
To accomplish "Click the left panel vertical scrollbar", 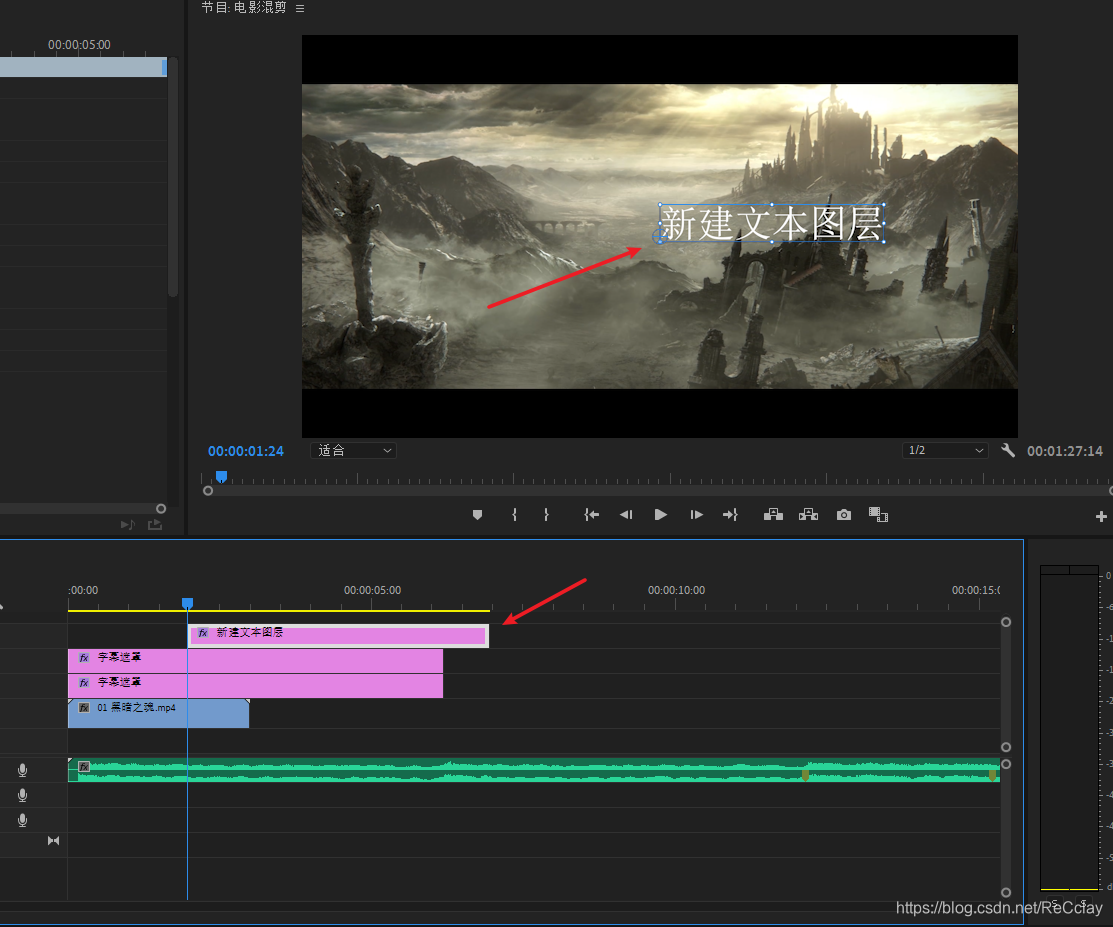I will click(172, 177).
